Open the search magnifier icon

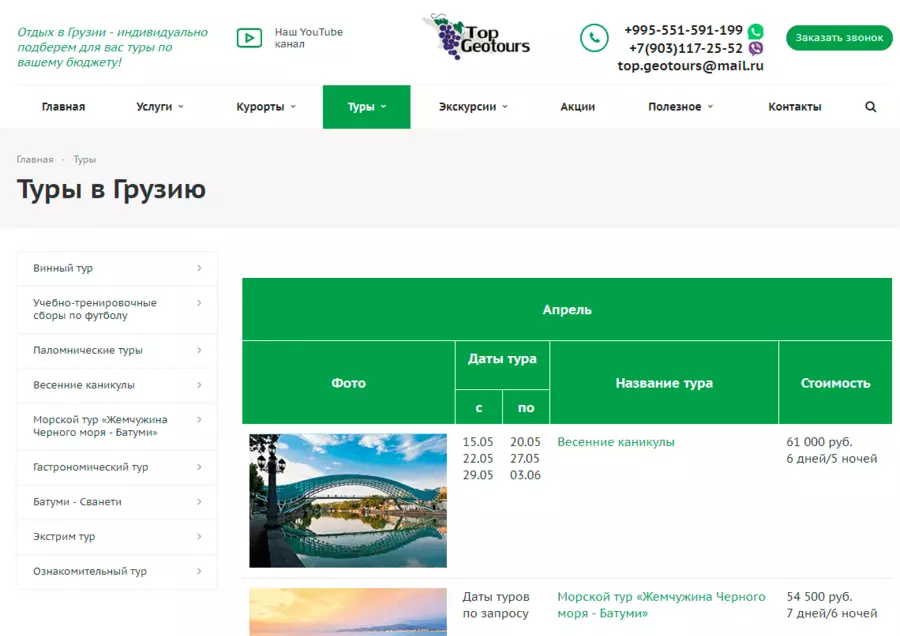pos(870,107)
